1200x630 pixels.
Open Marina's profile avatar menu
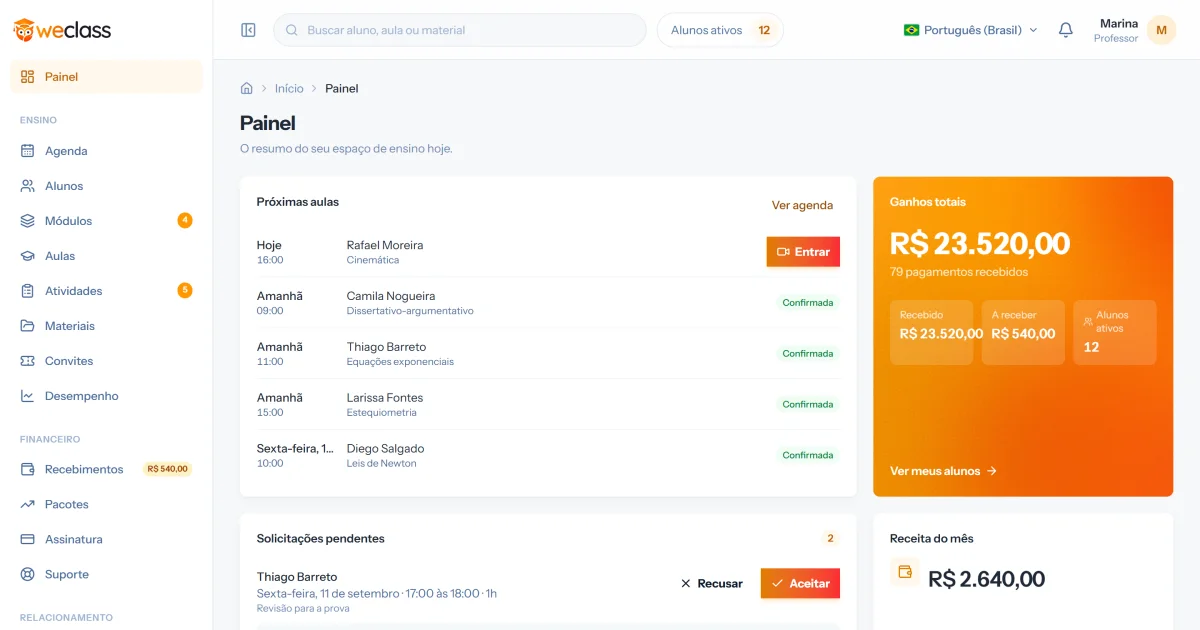1161,30
